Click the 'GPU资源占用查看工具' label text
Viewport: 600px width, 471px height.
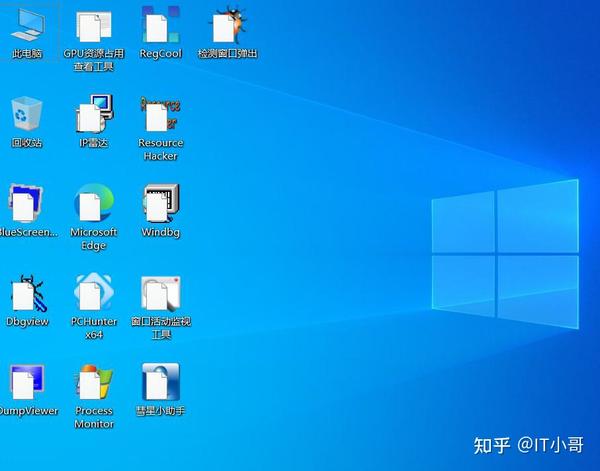94,60
